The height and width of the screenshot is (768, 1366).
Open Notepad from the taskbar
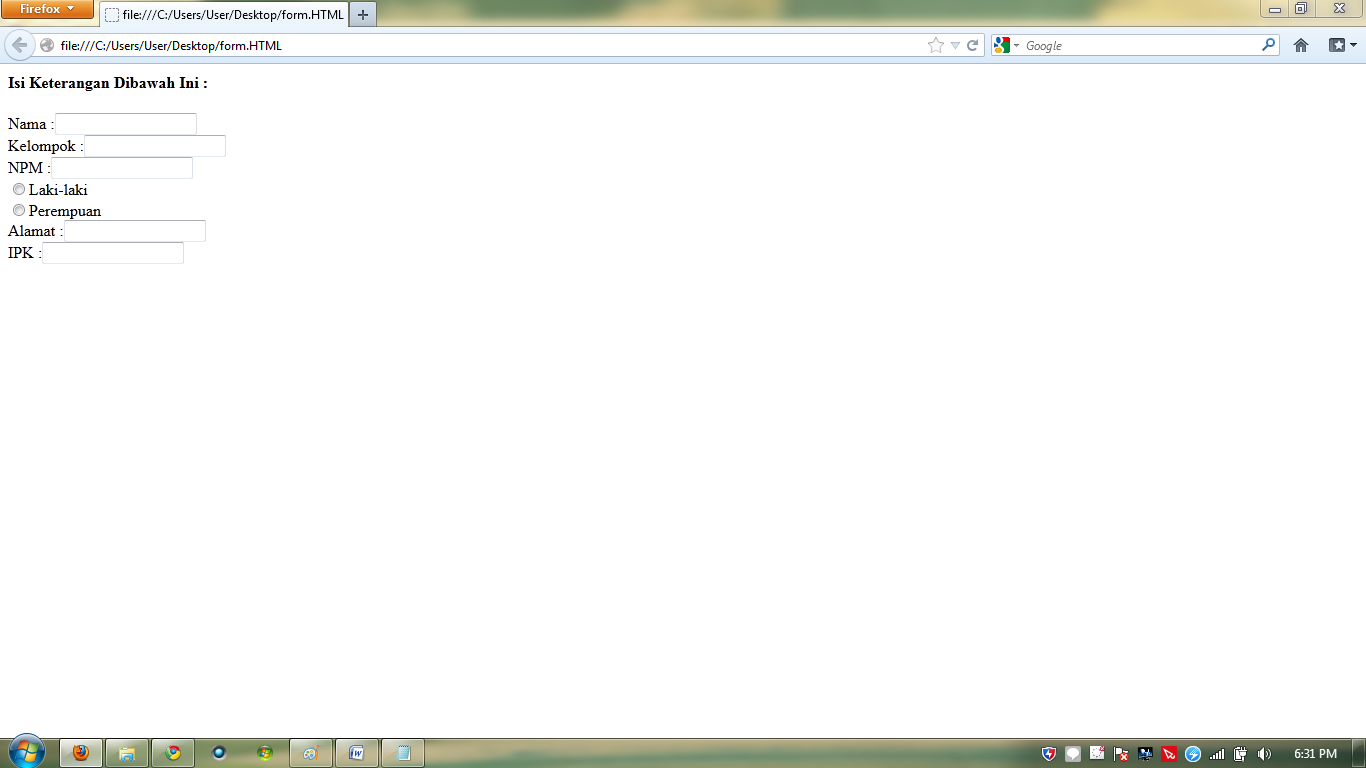402,753
